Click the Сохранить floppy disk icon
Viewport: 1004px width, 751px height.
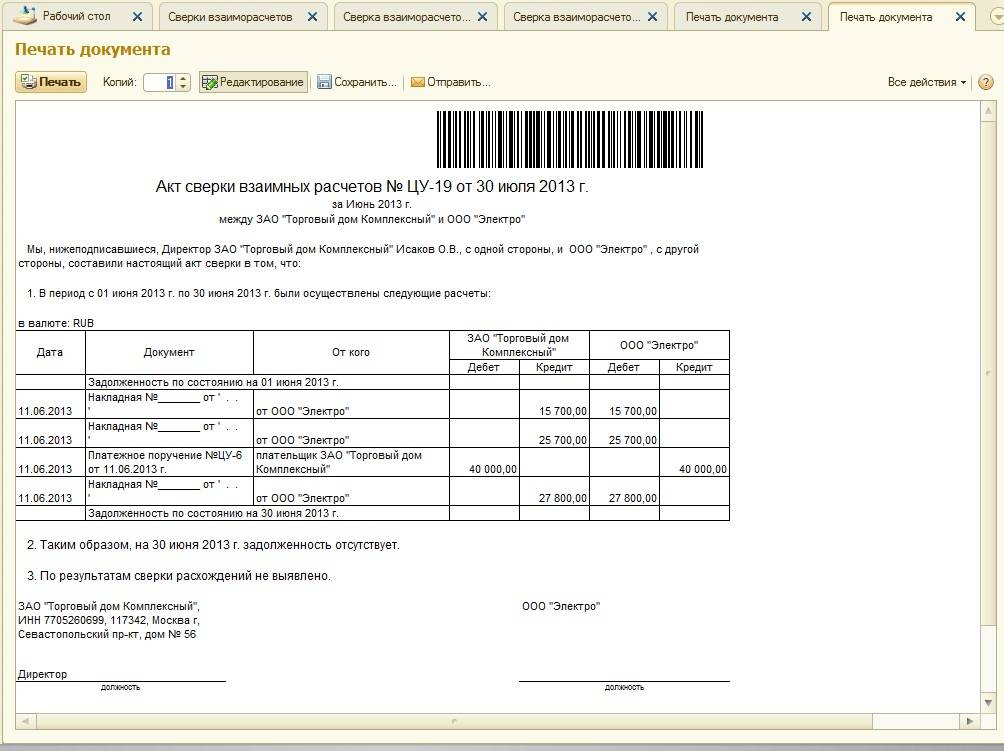tap(324, 82)
